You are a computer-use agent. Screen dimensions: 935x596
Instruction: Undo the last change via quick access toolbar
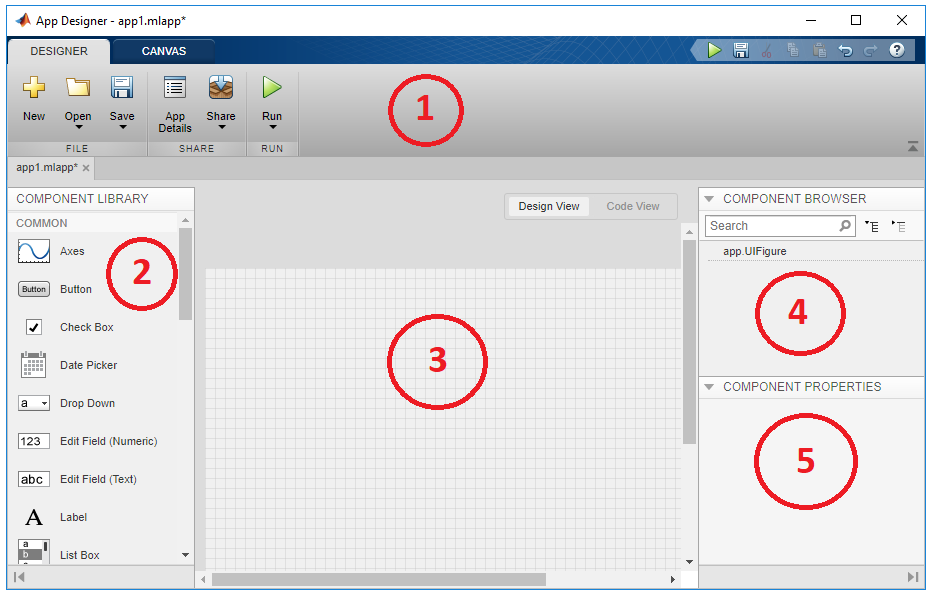click(847, 50)
